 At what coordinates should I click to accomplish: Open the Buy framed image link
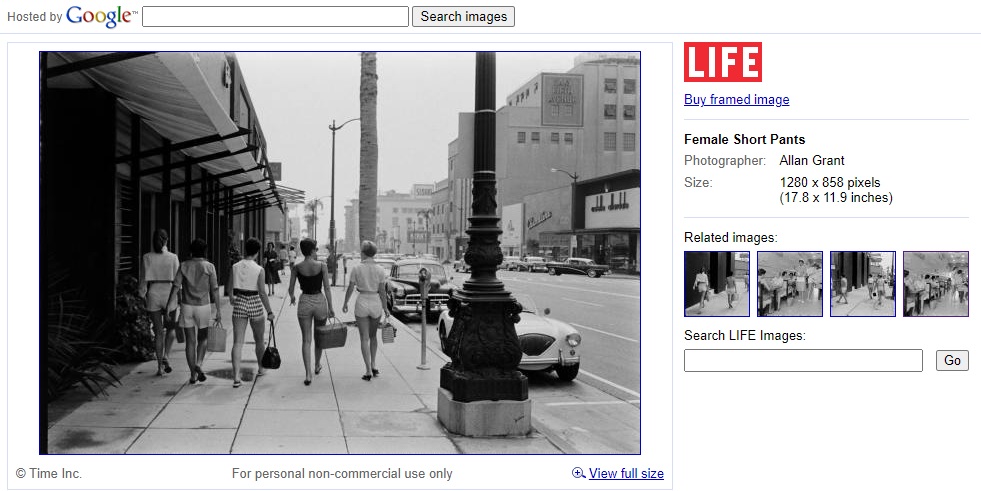[736, 100]
